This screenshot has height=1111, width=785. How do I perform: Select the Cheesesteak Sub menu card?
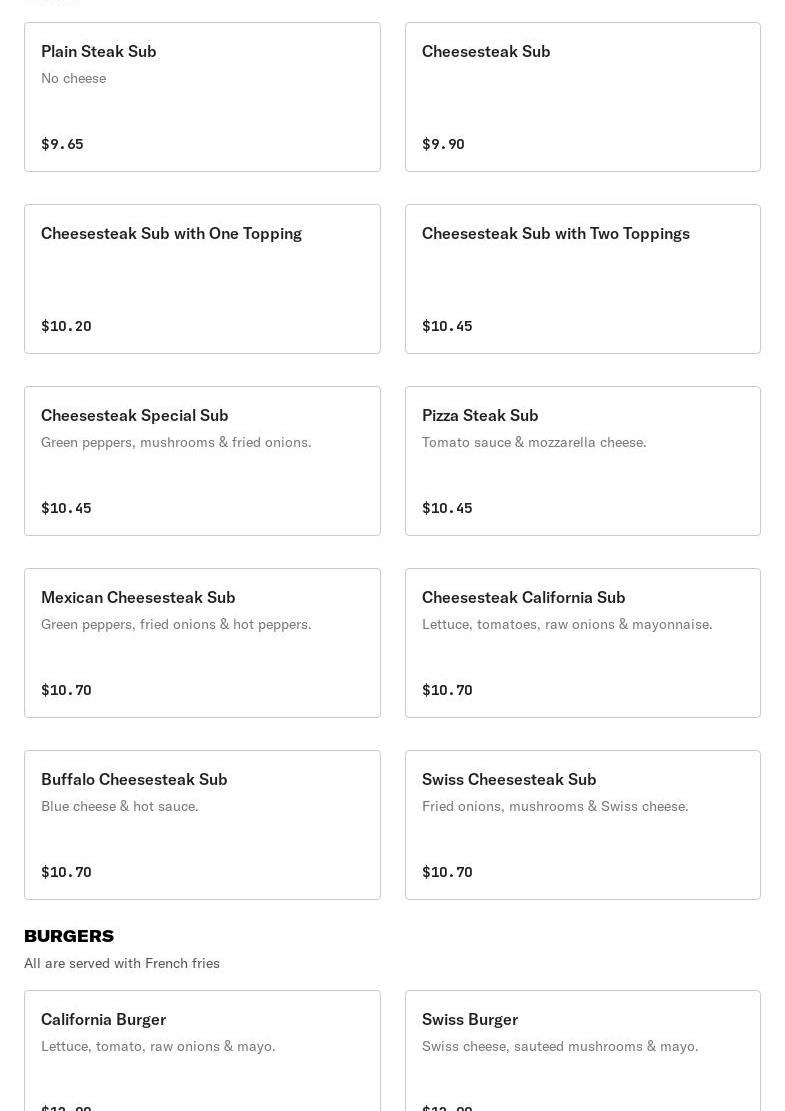click(x=582, y=97)
